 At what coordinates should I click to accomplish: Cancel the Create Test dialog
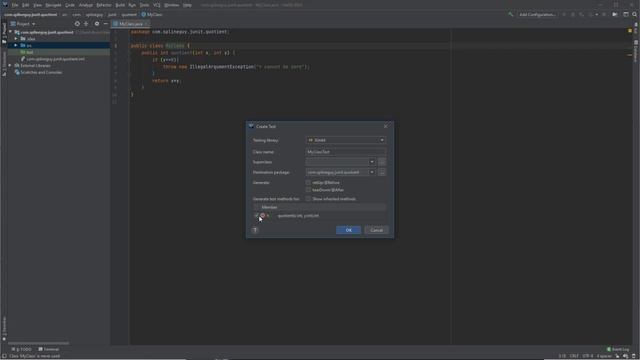376,230
